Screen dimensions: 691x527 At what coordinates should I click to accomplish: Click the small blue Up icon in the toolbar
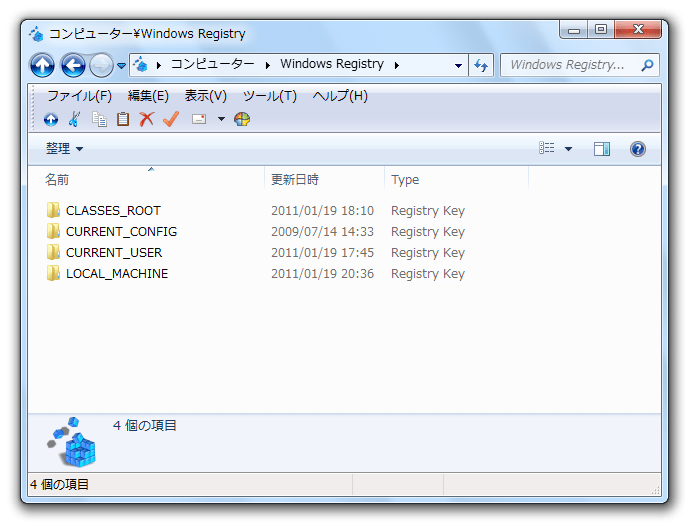point(51,119)
